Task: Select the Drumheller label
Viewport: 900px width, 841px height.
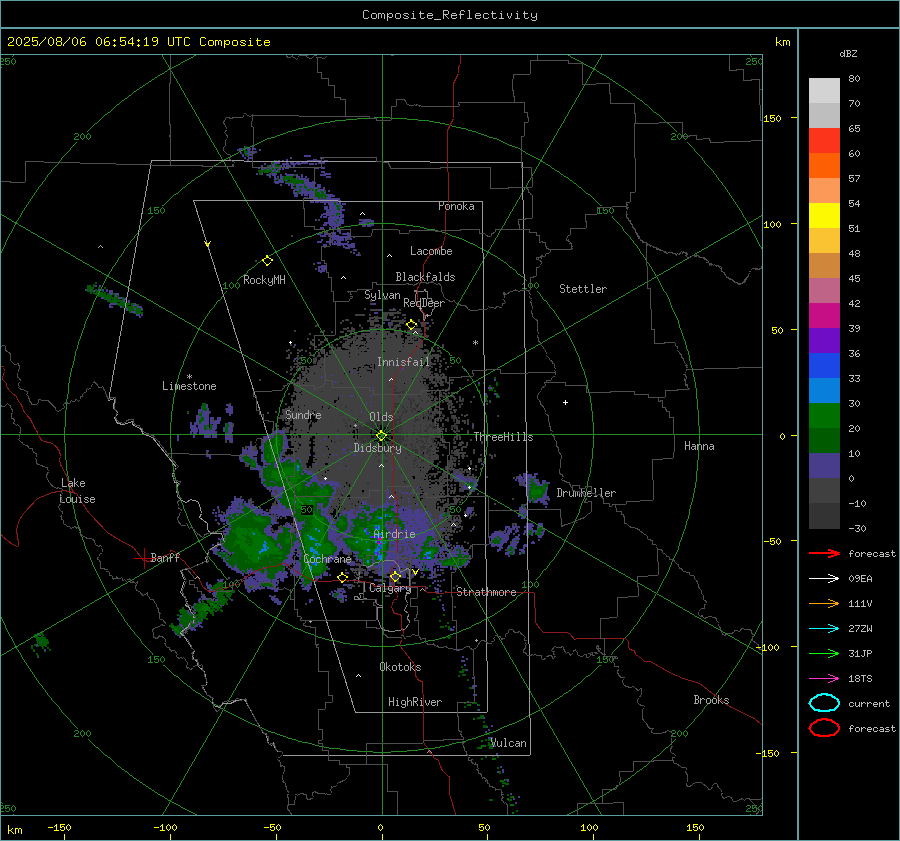Action: 586,493
